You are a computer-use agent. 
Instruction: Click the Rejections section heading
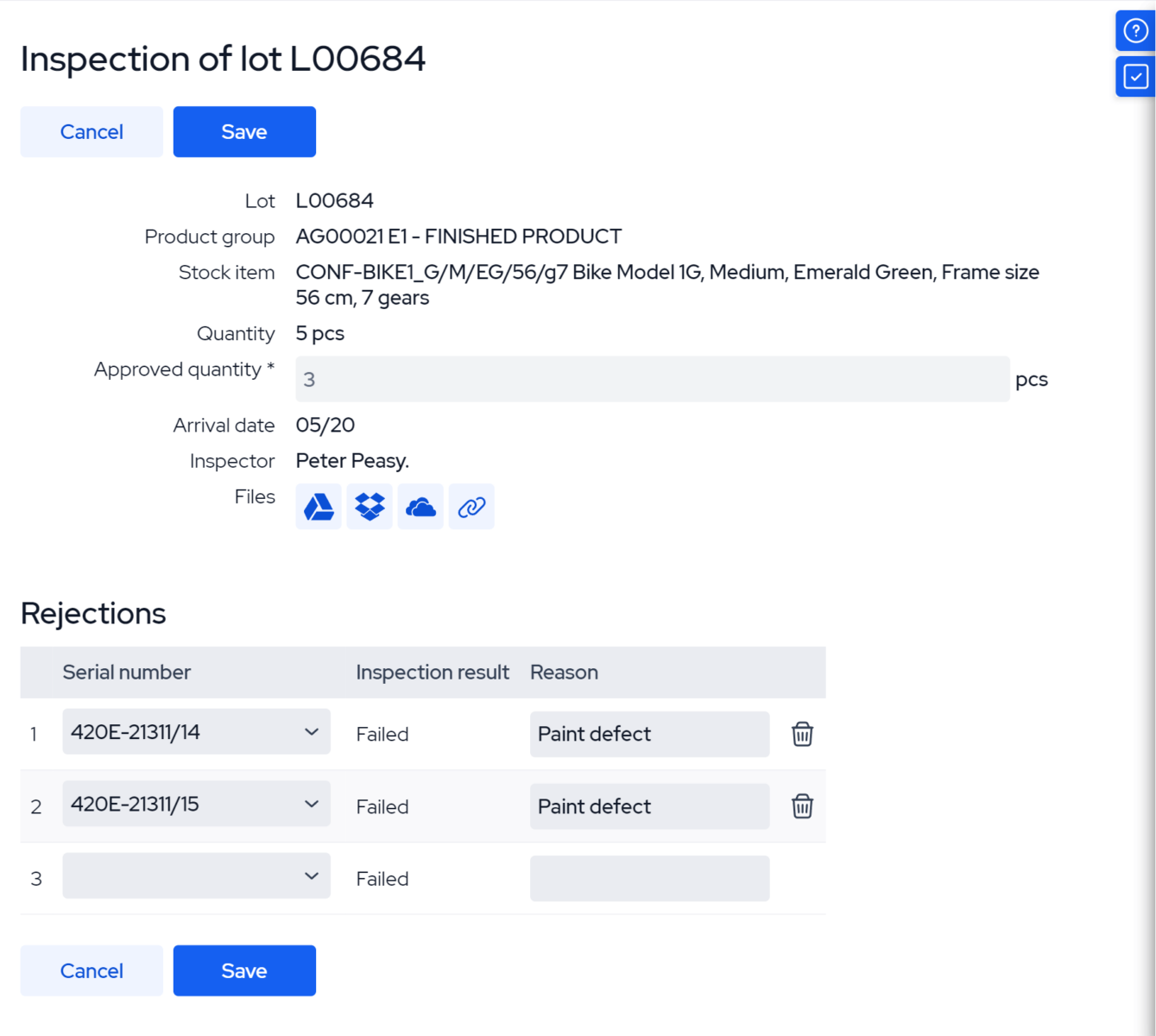coord(94,613)
